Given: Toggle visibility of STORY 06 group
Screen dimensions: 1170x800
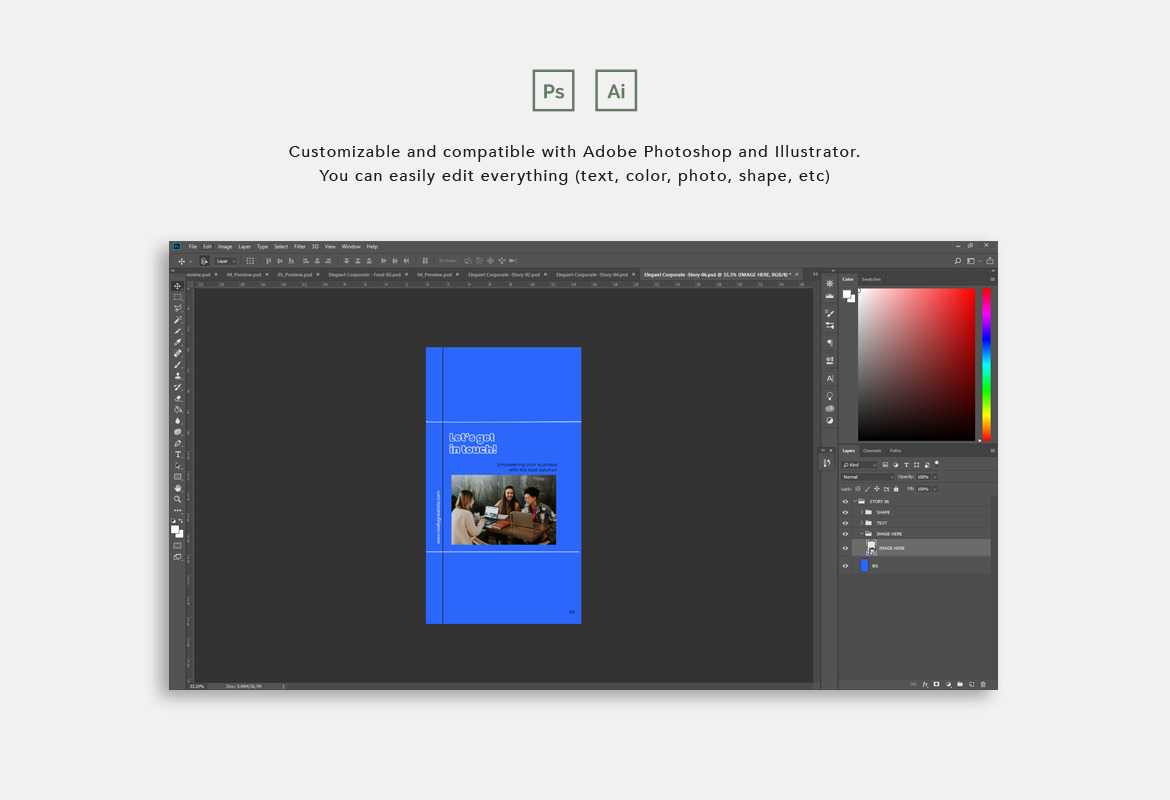Looking at the screenshot, I should coord(845,501).
